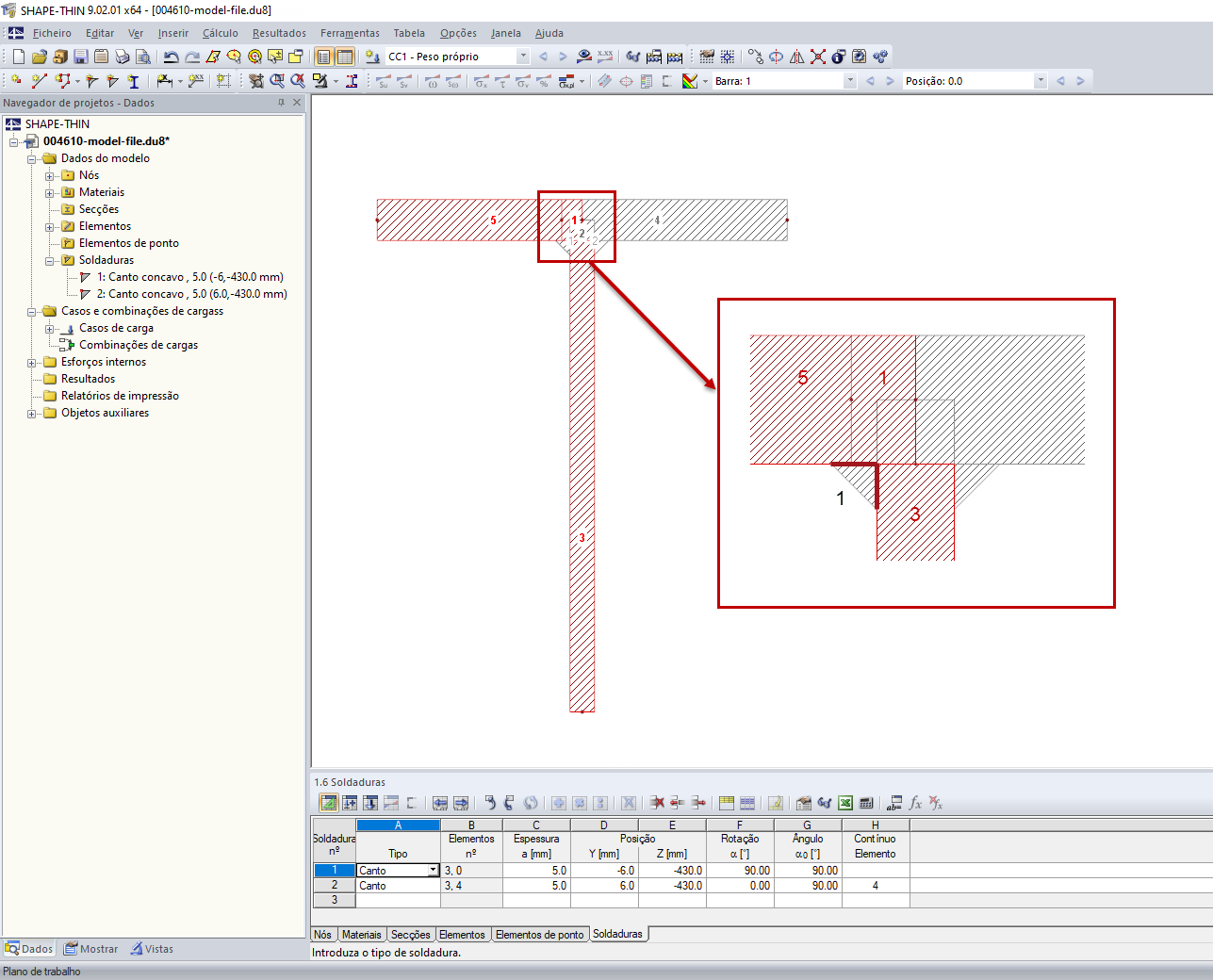
Task: Open the Dados navigator tab
Action: coord(29,949)
